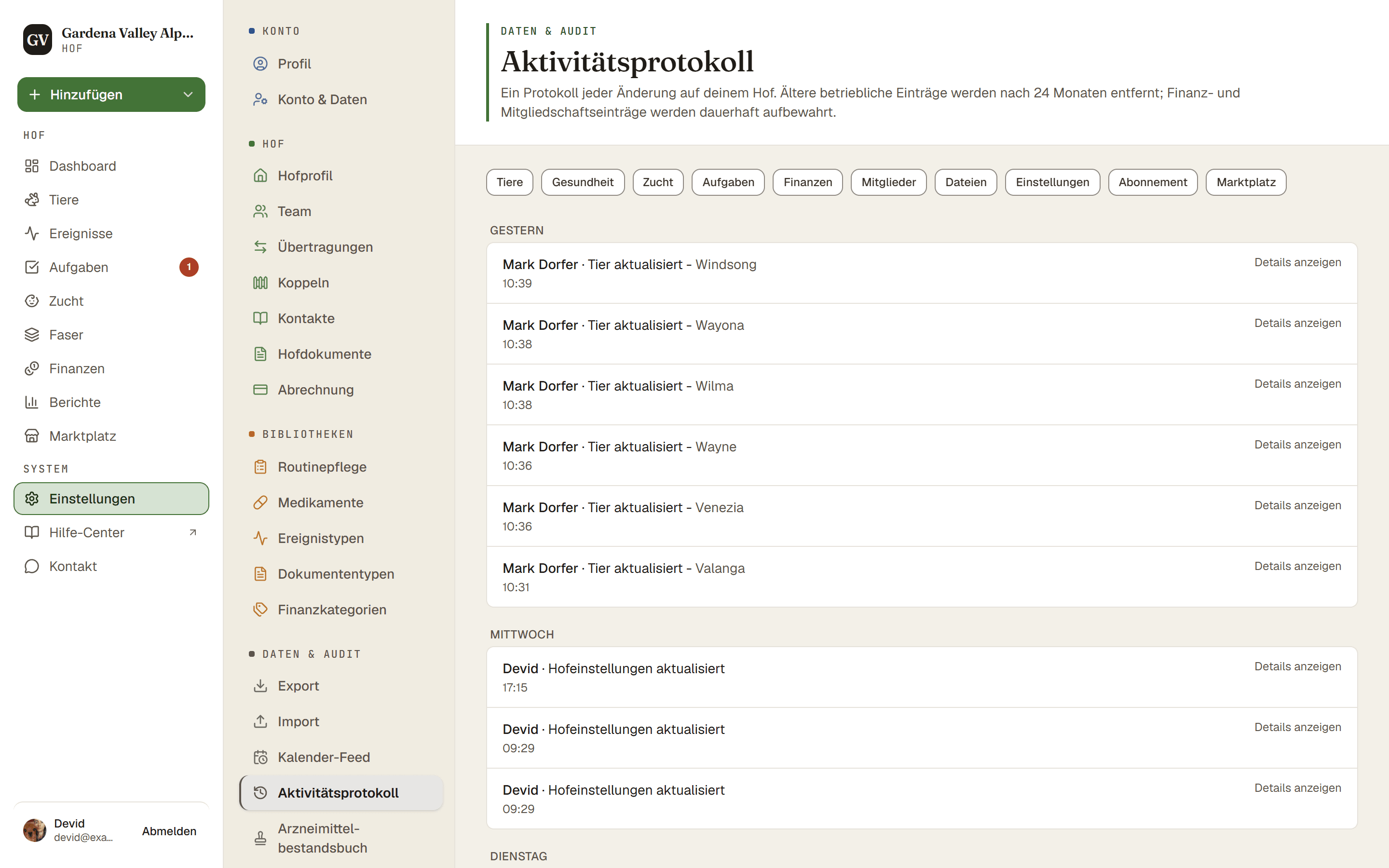This screenshot has width=1389, height=868.
Task: Select the Einstellungen filter chip
Action: coord(1052,182)
